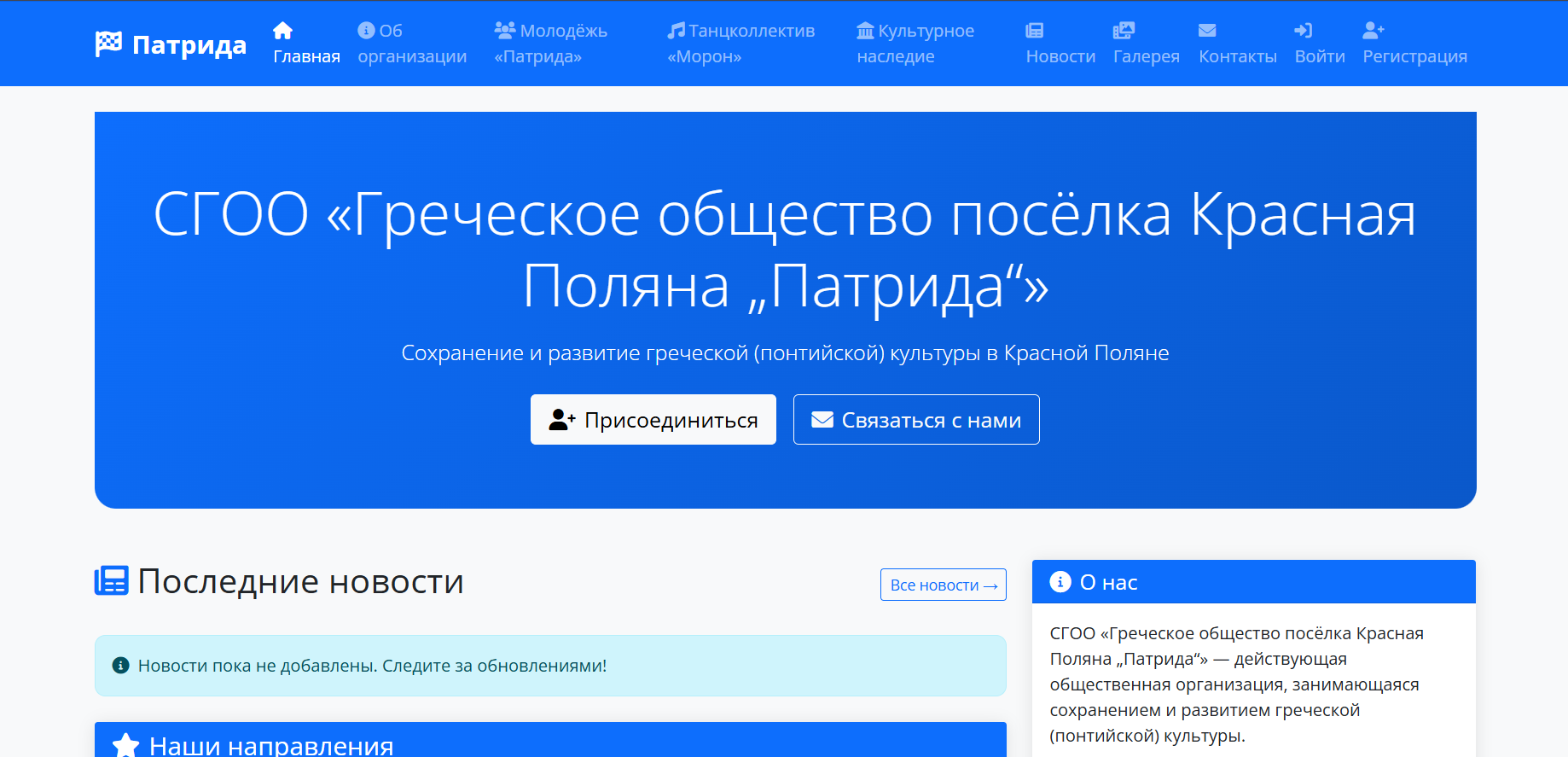Click the images icon above Галерея
1568x757 pixels.
point(1124,31)
